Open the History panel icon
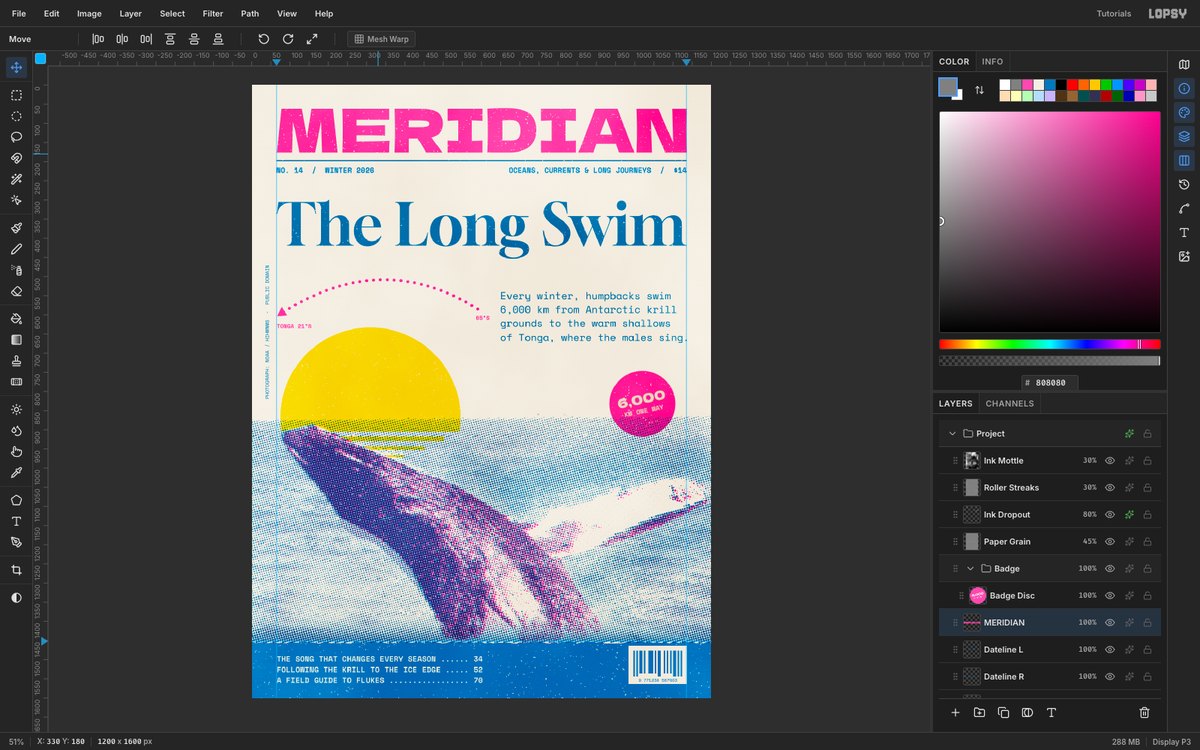 point(1184,185)
